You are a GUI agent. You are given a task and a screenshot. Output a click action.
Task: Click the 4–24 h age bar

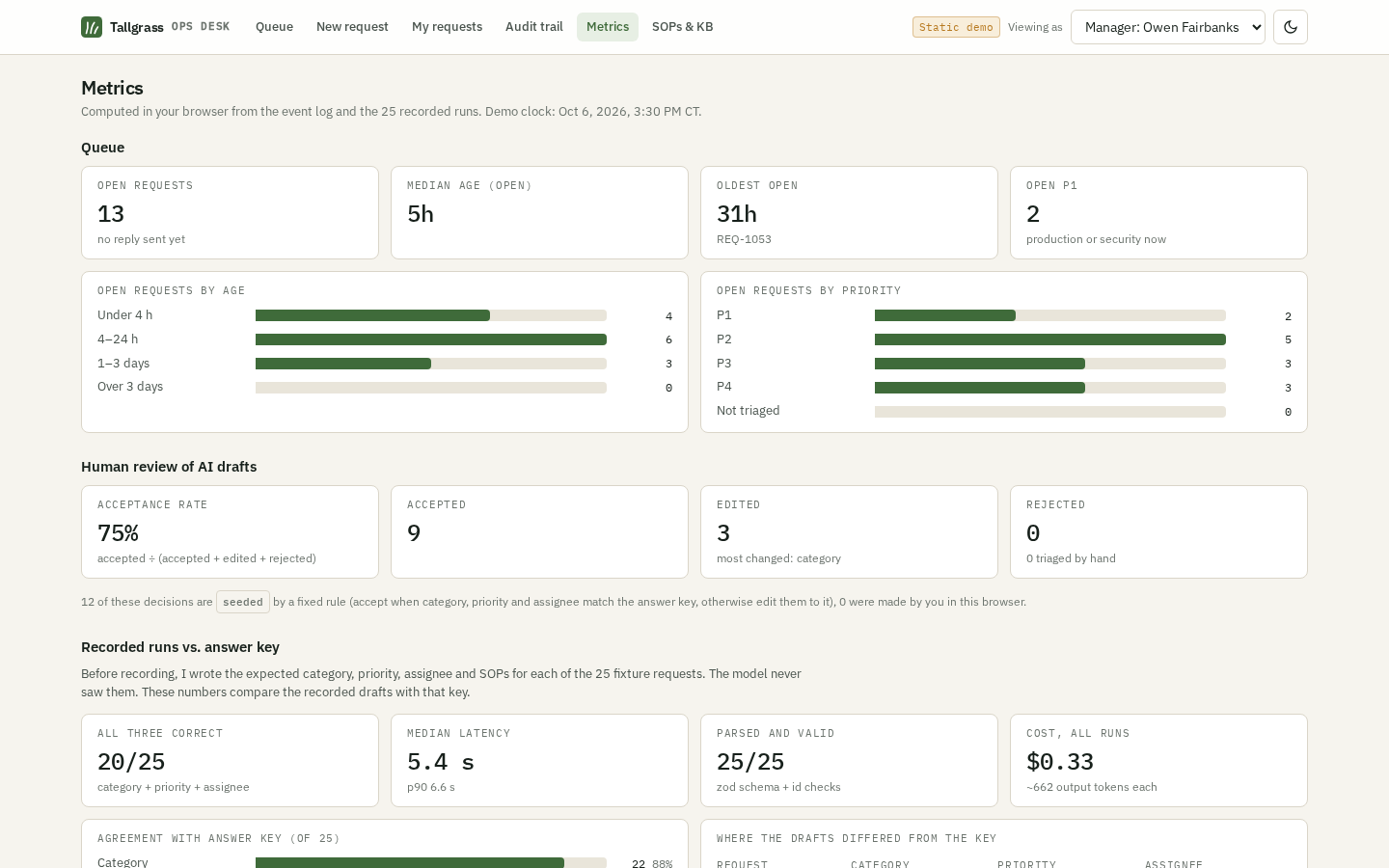tap(431, 339)
